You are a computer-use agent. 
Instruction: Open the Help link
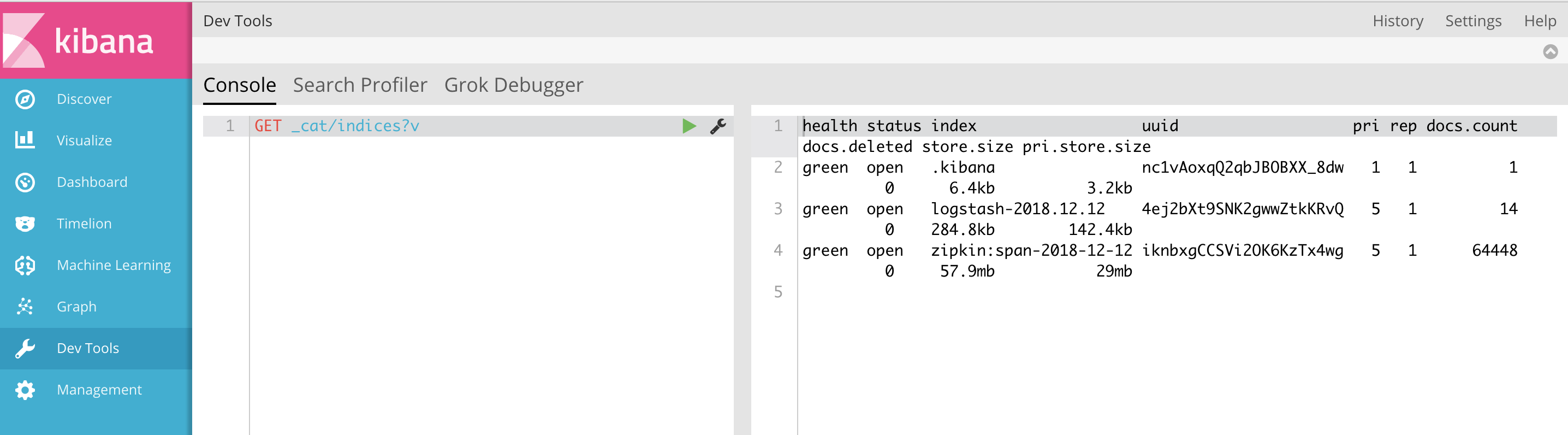pyautogui.click(x=1540, y=21)
